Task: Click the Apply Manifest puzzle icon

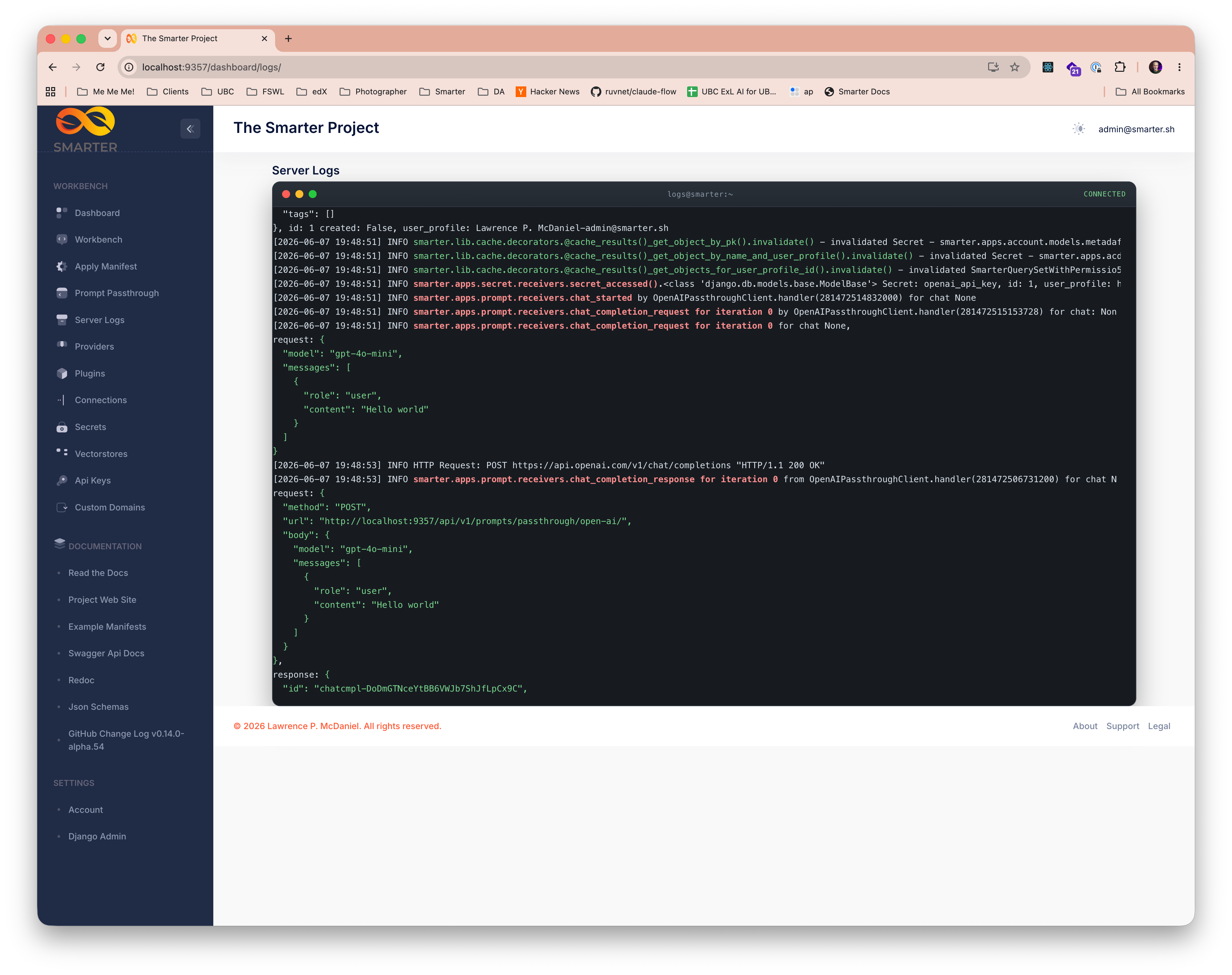Action: coord(61,267)
